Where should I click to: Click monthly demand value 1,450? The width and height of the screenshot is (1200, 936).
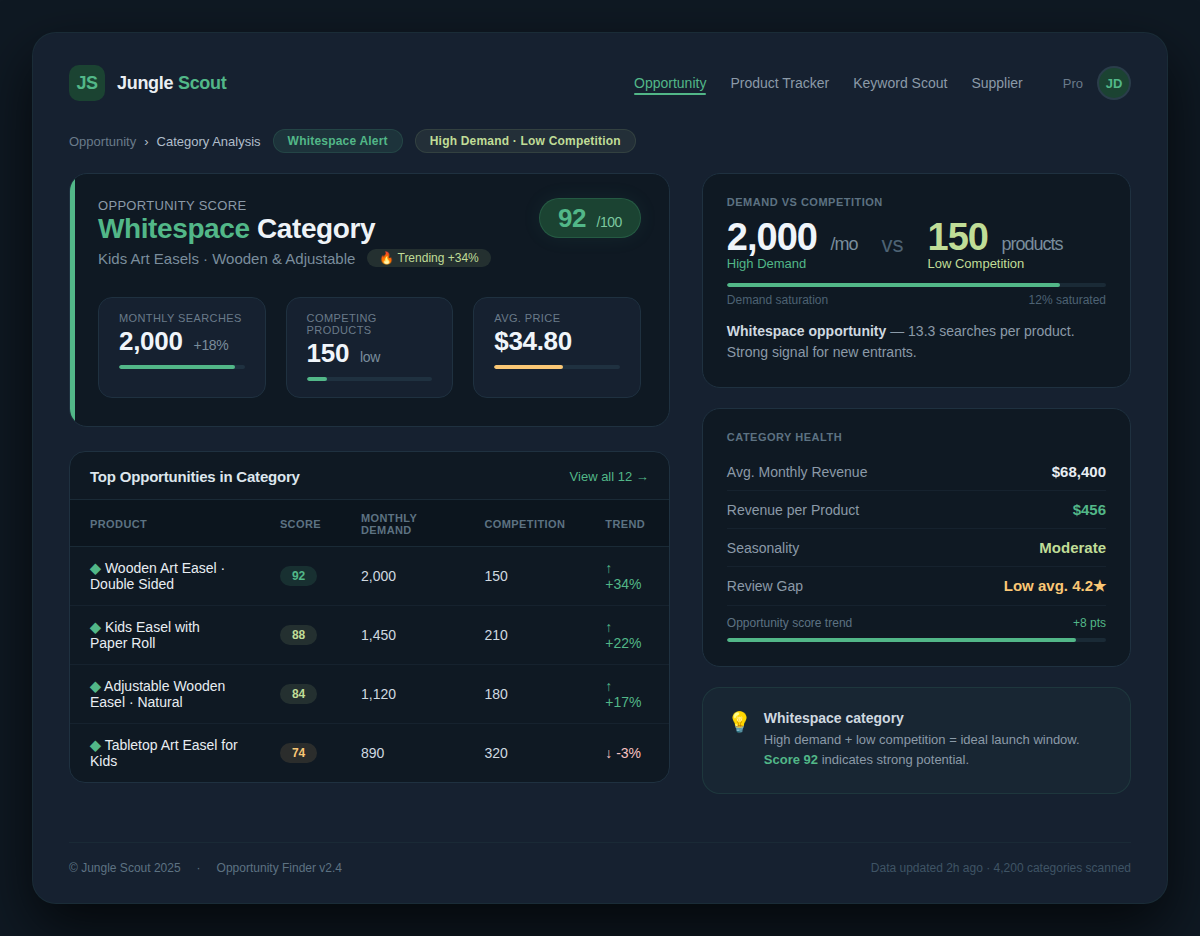click(378, 635)
